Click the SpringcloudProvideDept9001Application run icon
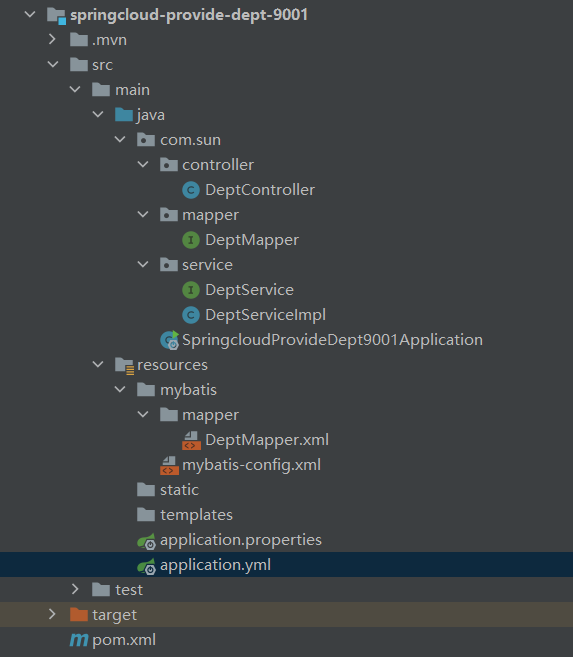573x657 pixels. point(170,340)
